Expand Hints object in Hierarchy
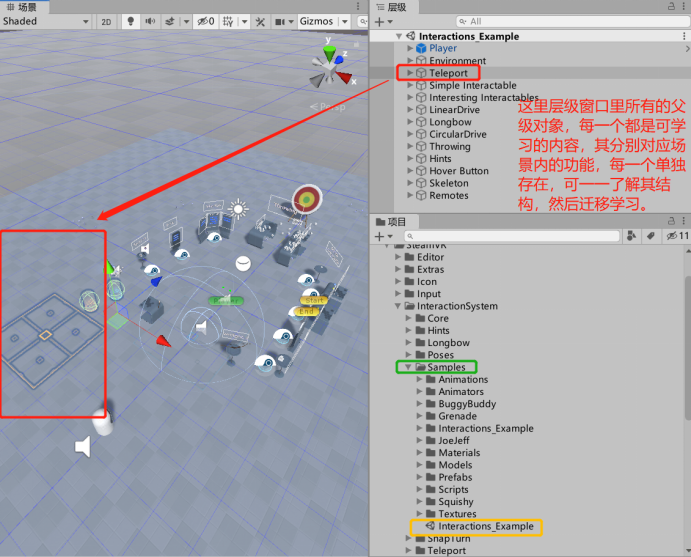This screenshot has width=691, height=557. coord(410,159)
